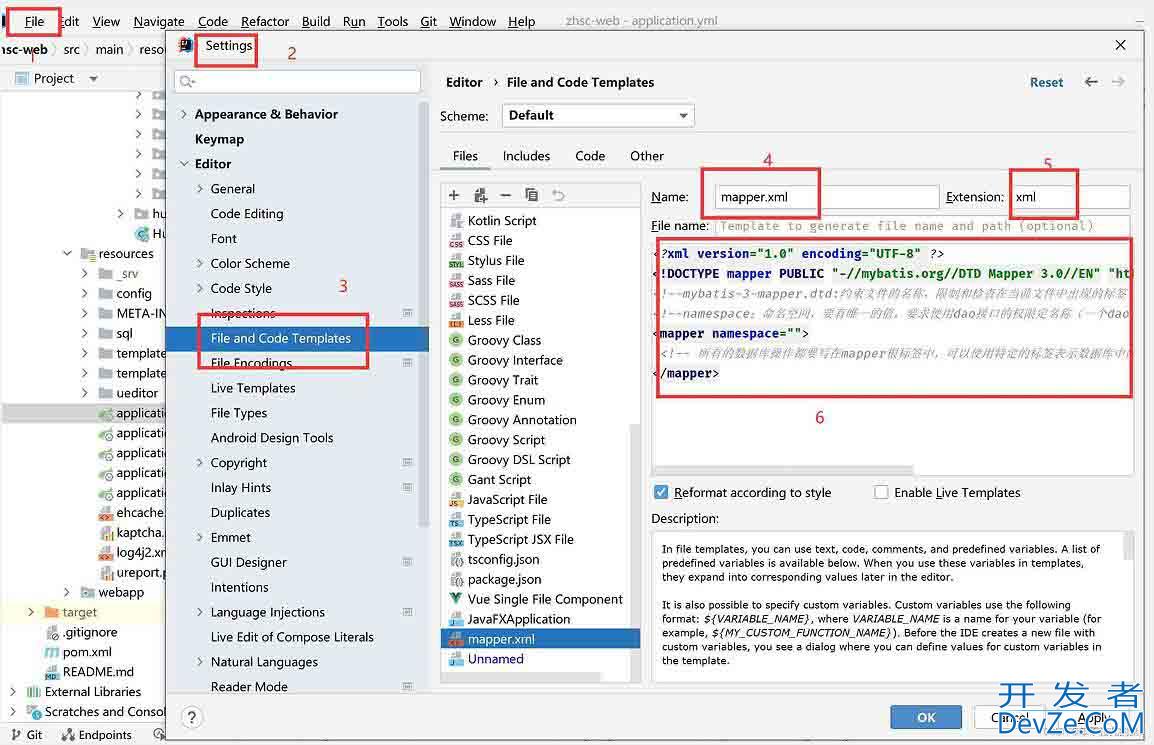This screenshot has width=1154, height=745.
Task: Click the TypeScript File icon in the template list
Action: (456, 519)
